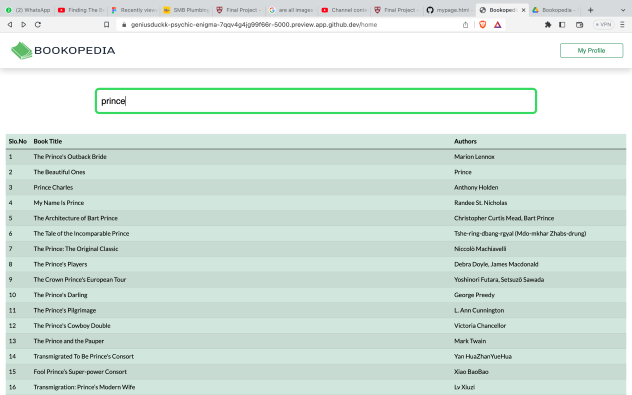Select The Tale of the Incomparable Prince
Screen dimensions: 632x395
81,233
